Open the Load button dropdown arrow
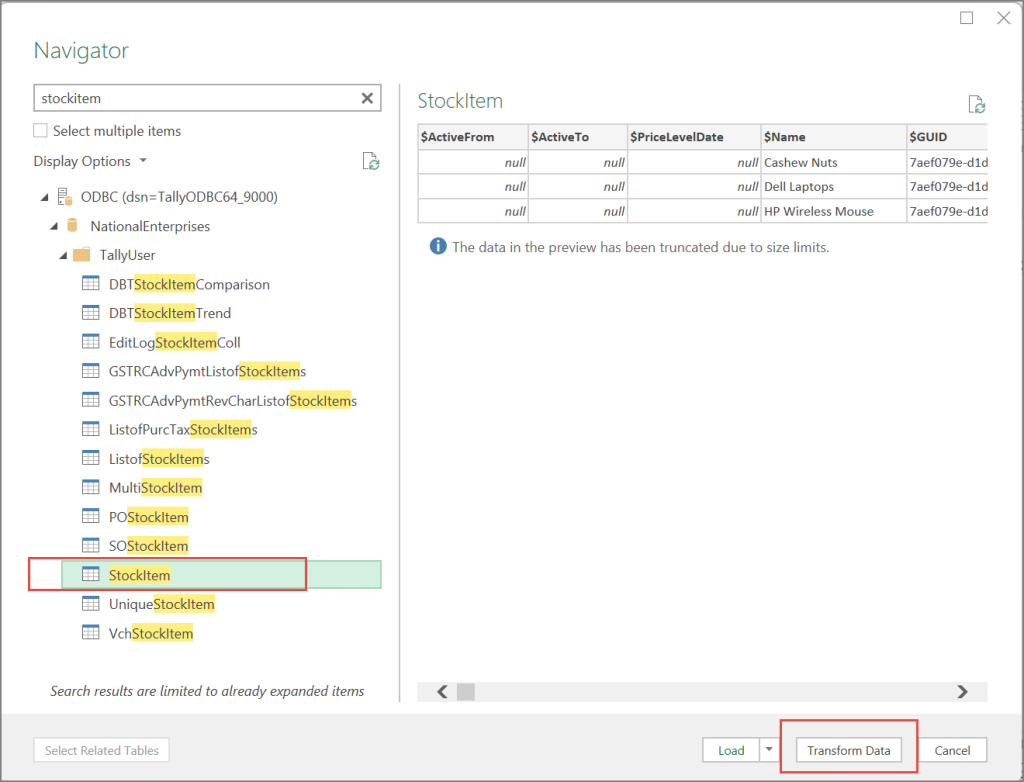 click(x=767, y=749)
